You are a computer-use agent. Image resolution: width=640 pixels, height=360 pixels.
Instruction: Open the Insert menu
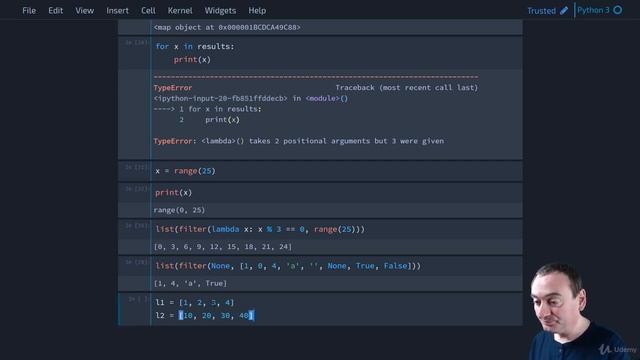118,11
